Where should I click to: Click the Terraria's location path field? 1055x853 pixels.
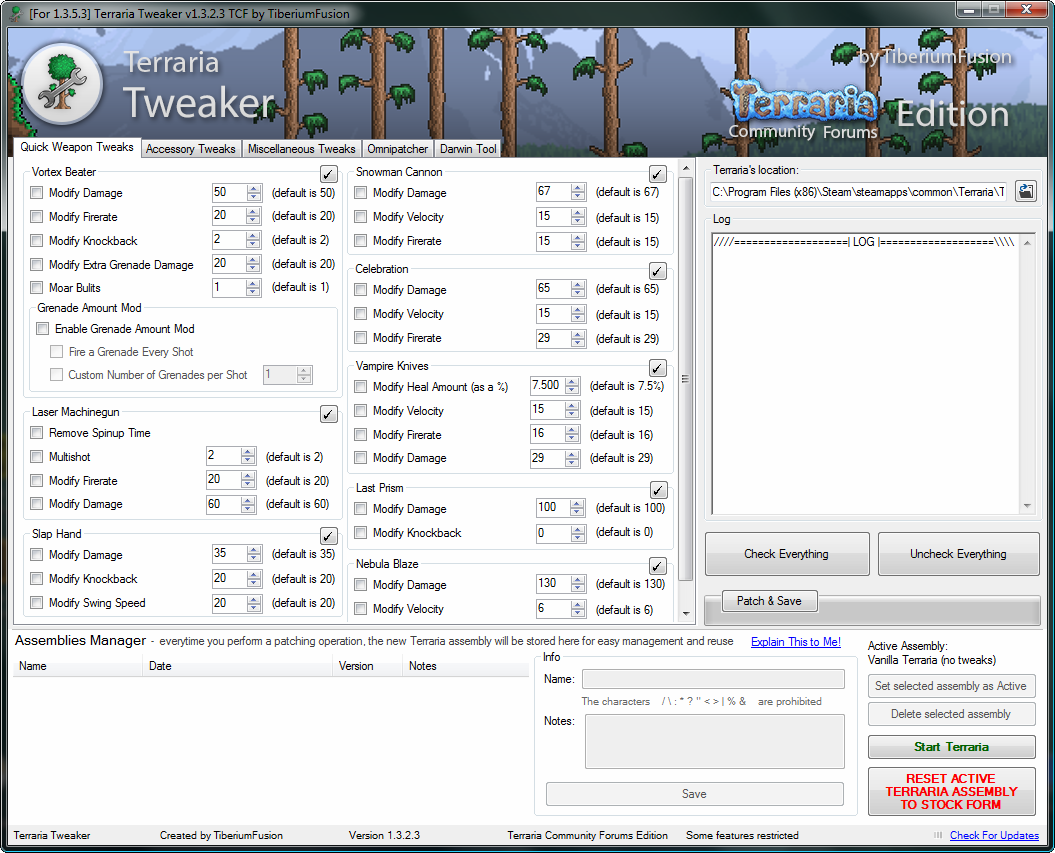(859, 192)
